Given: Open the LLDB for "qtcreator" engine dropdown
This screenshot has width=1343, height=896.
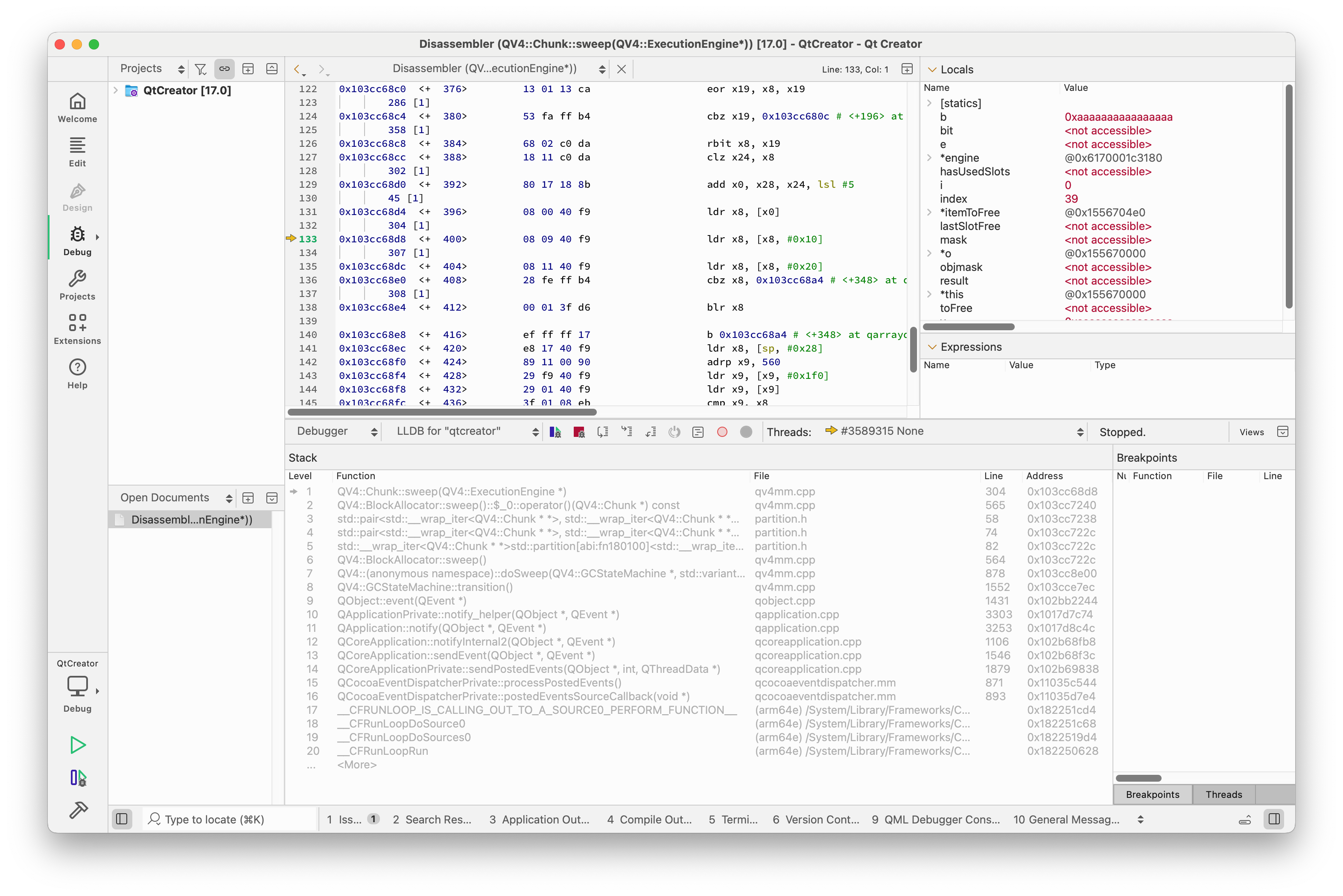Looking at the screenshot, I should (466, 431).
